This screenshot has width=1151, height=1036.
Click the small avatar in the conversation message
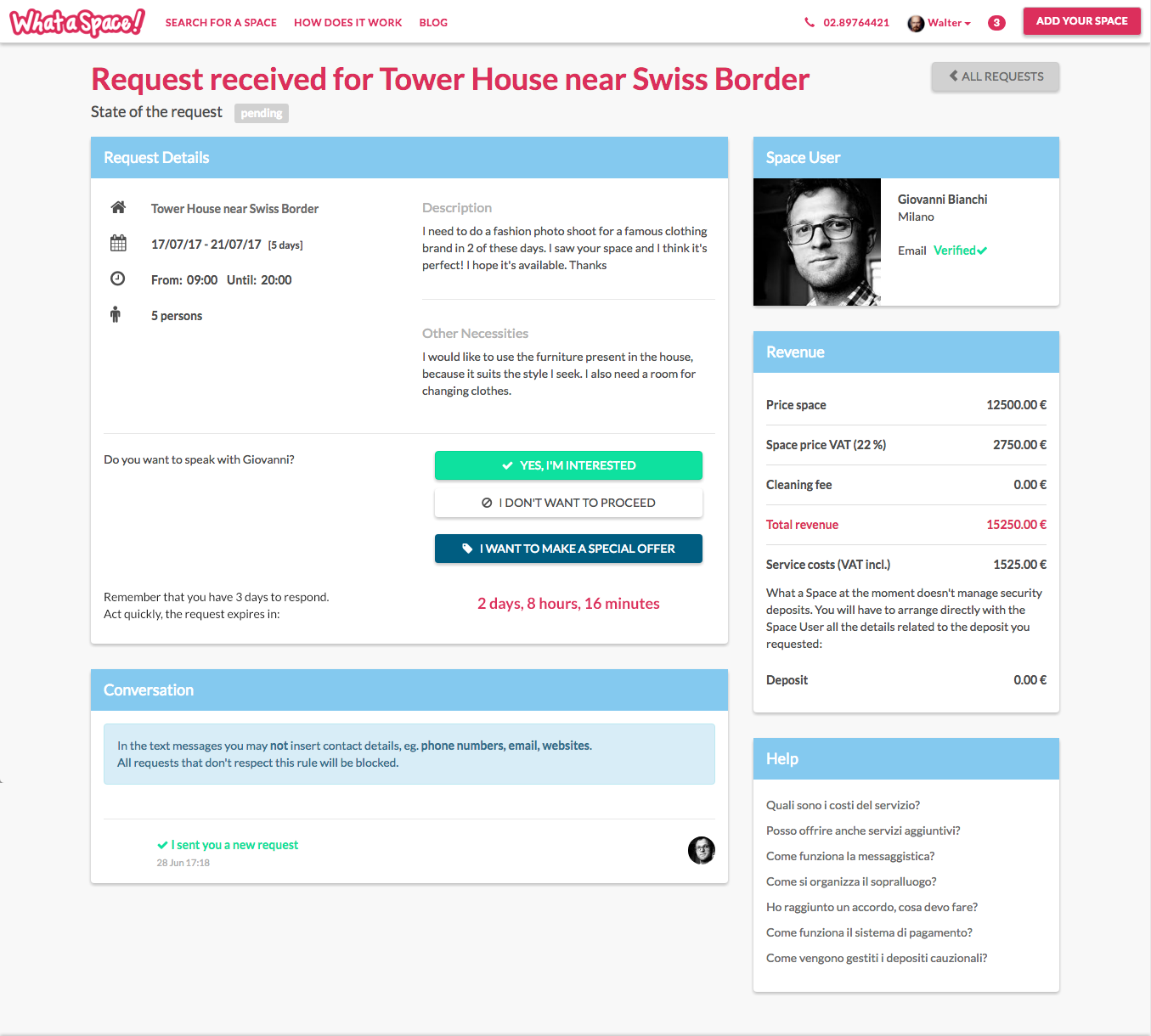coord(702,850)
